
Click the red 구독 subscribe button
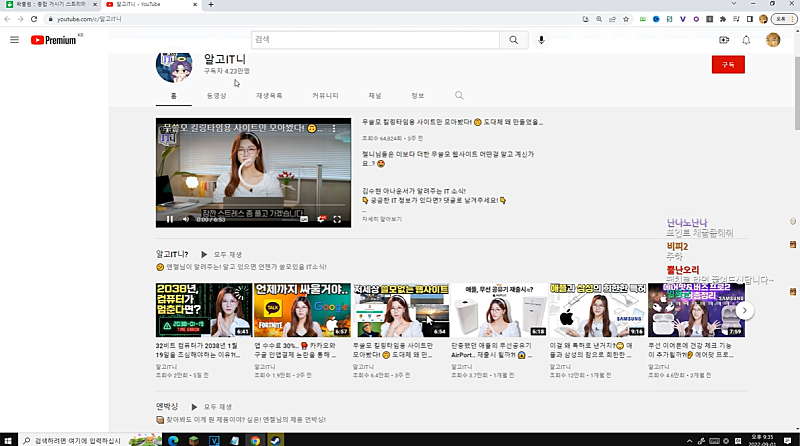[x=727, y=63]
